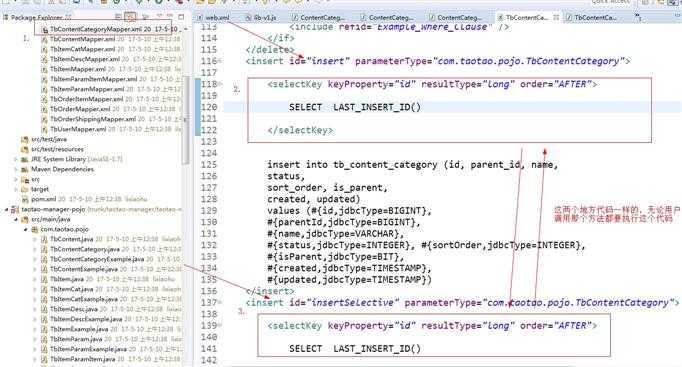Click the pom.xml file icon
The width and height of the screenshot is (682, 367).
(x=25, y=199)
